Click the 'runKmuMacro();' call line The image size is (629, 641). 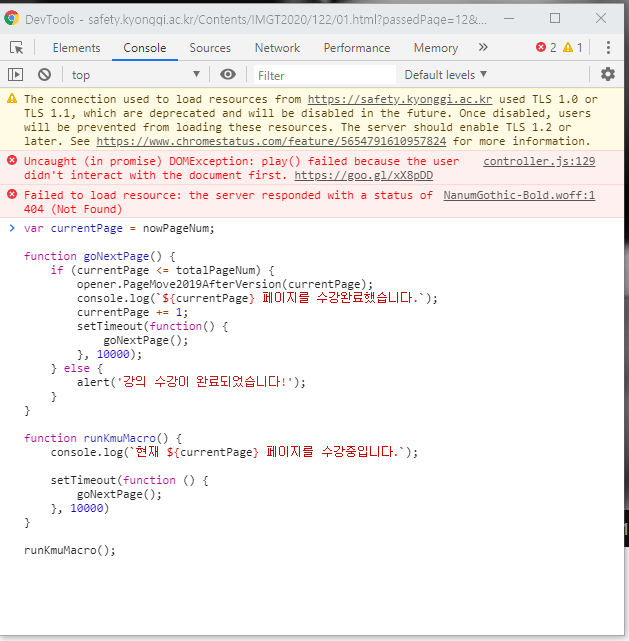(70, 550)
